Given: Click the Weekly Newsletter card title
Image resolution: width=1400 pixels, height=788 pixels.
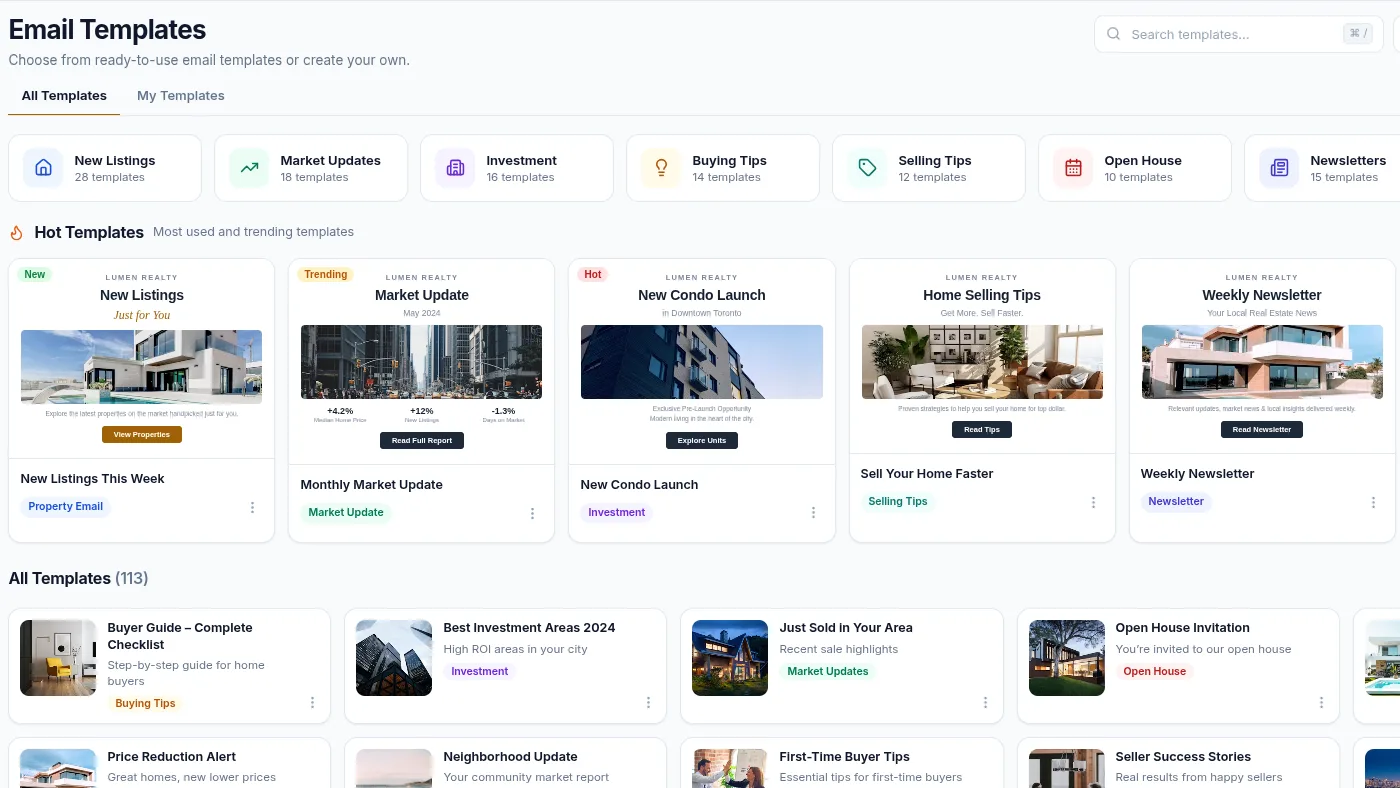Looking at the screenshot, I should (x=1197, y=474).
